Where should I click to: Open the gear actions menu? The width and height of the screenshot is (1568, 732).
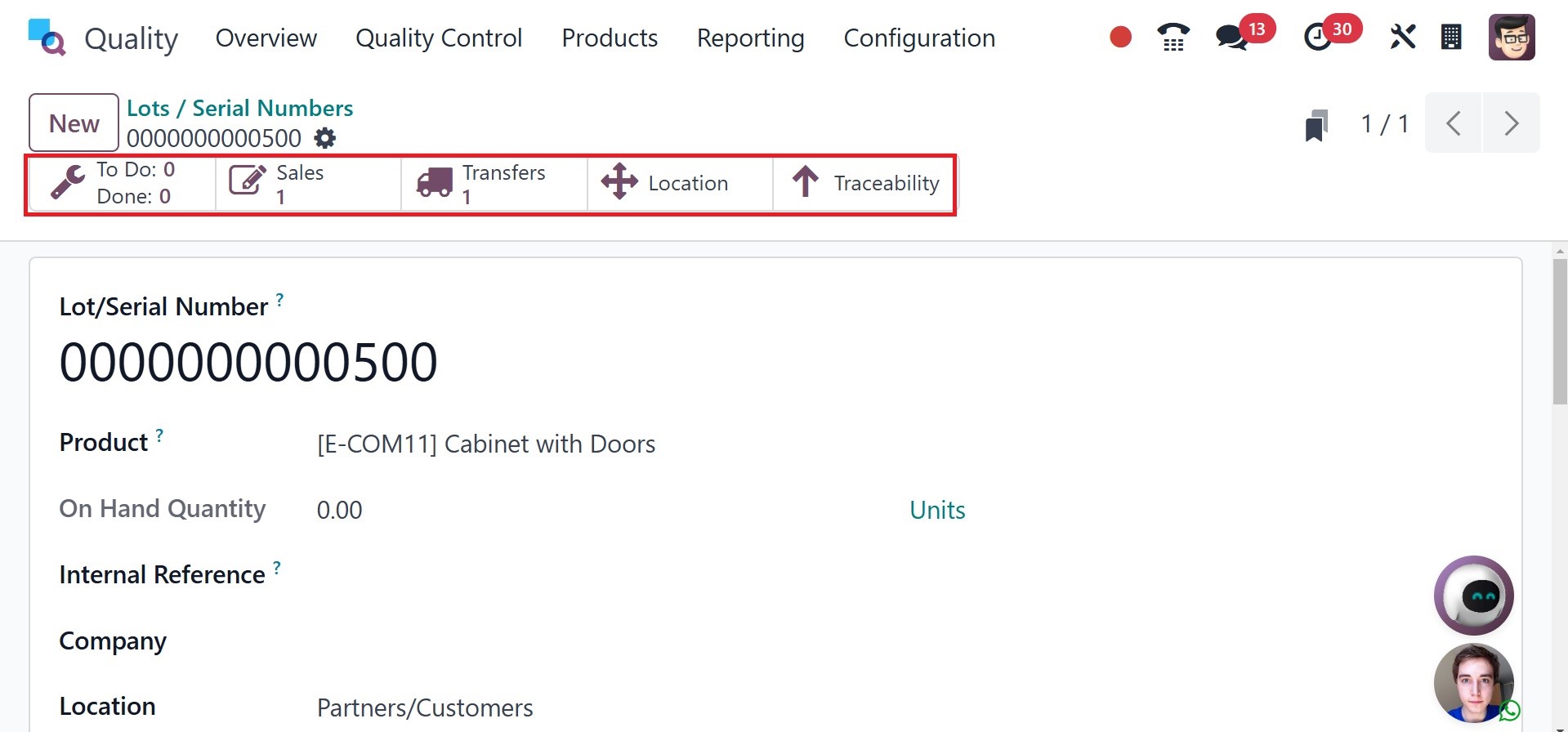pos(325,138)
